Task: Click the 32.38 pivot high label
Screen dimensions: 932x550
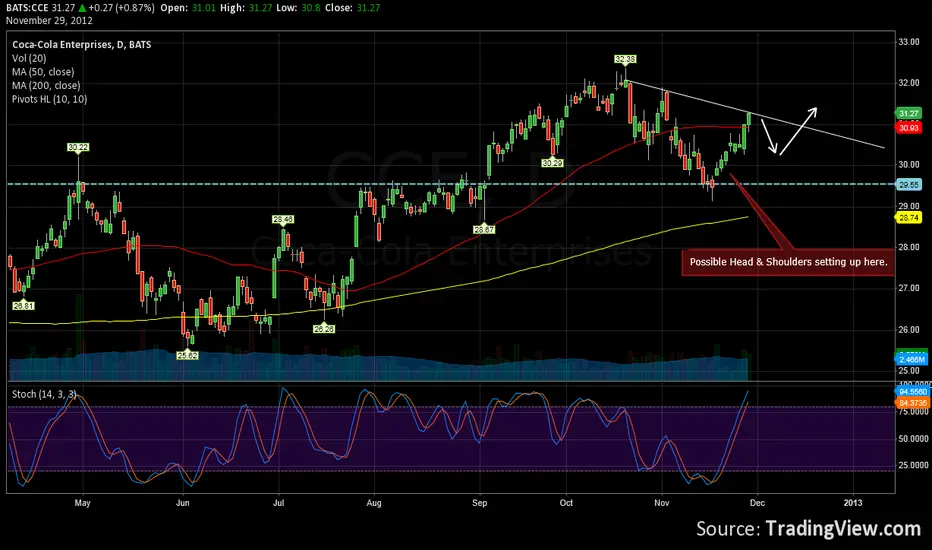Action: (x=625, y=59)
